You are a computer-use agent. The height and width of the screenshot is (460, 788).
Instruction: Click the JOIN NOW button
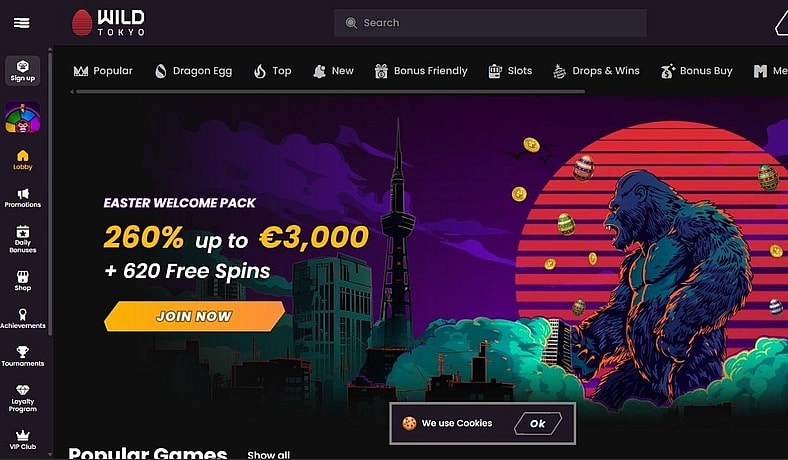tap(194, 316)
